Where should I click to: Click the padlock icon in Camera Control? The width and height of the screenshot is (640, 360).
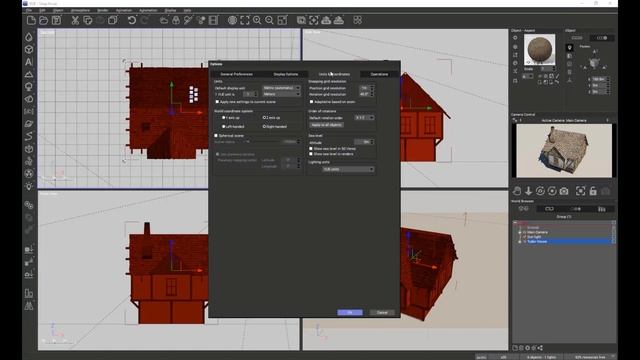tap(593, 191)
